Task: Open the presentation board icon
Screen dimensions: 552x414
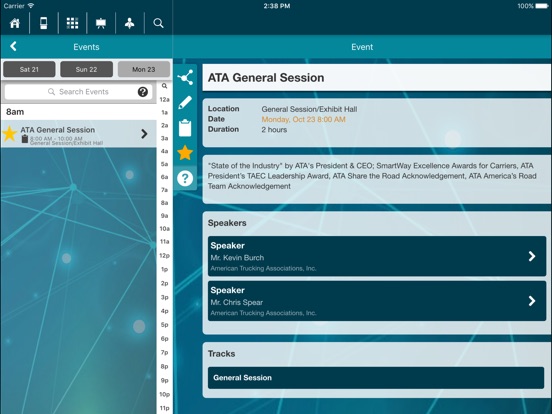Action: (101, 23)
